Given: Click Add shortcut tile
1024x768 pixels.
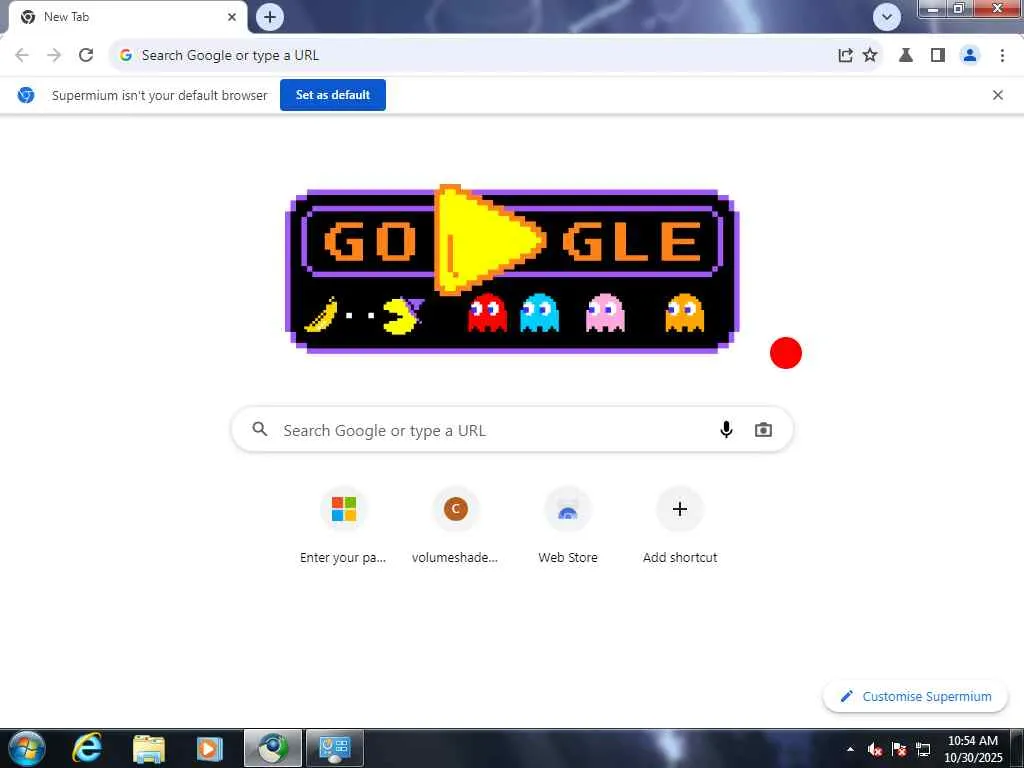Looking at the screenshot, I should point(680,526).
